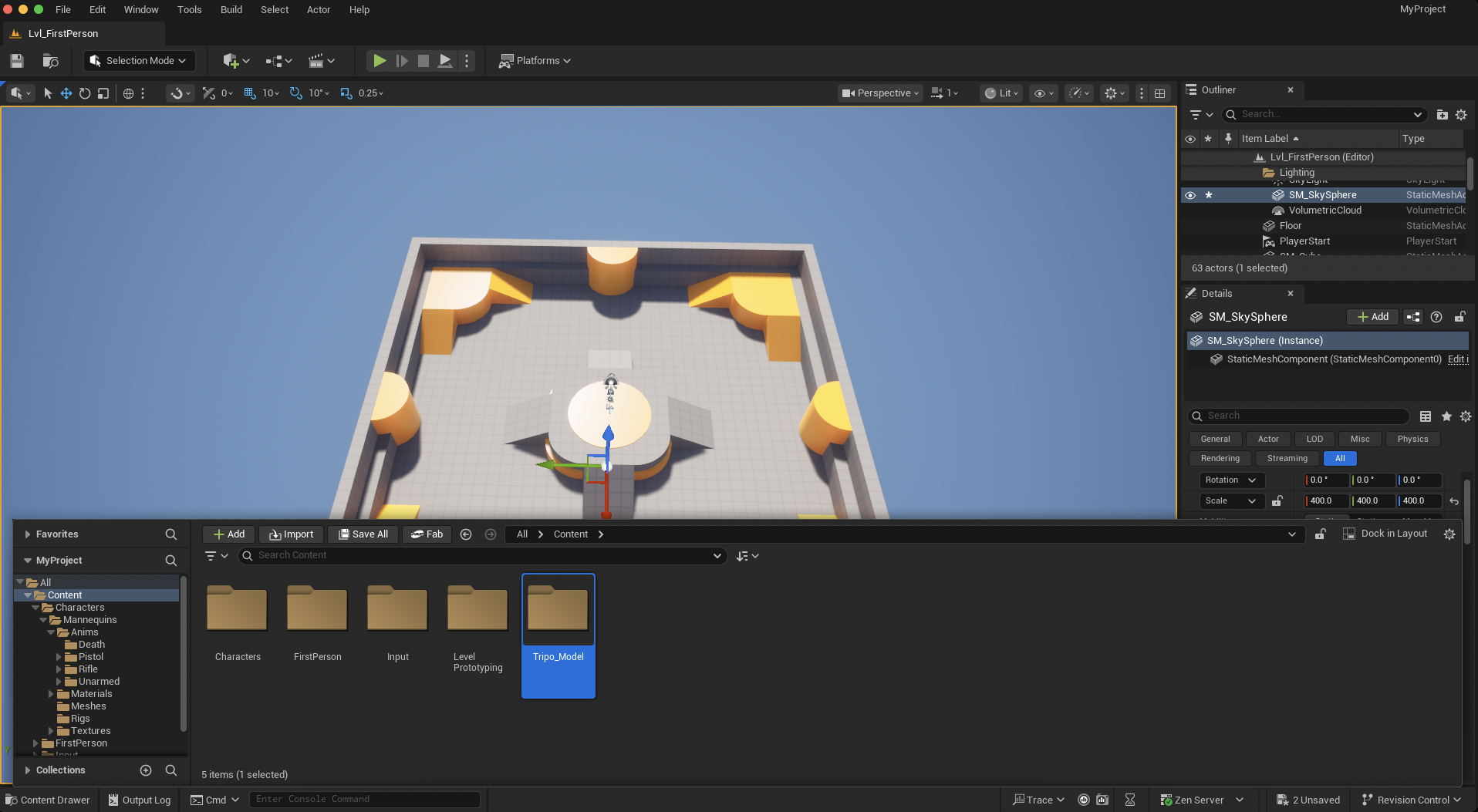Viewport: 1478px width, 812px height.
Task: Select the scale transform tool in the viewport toolbar
Action: pyautogui.click(x=103, y=93)
